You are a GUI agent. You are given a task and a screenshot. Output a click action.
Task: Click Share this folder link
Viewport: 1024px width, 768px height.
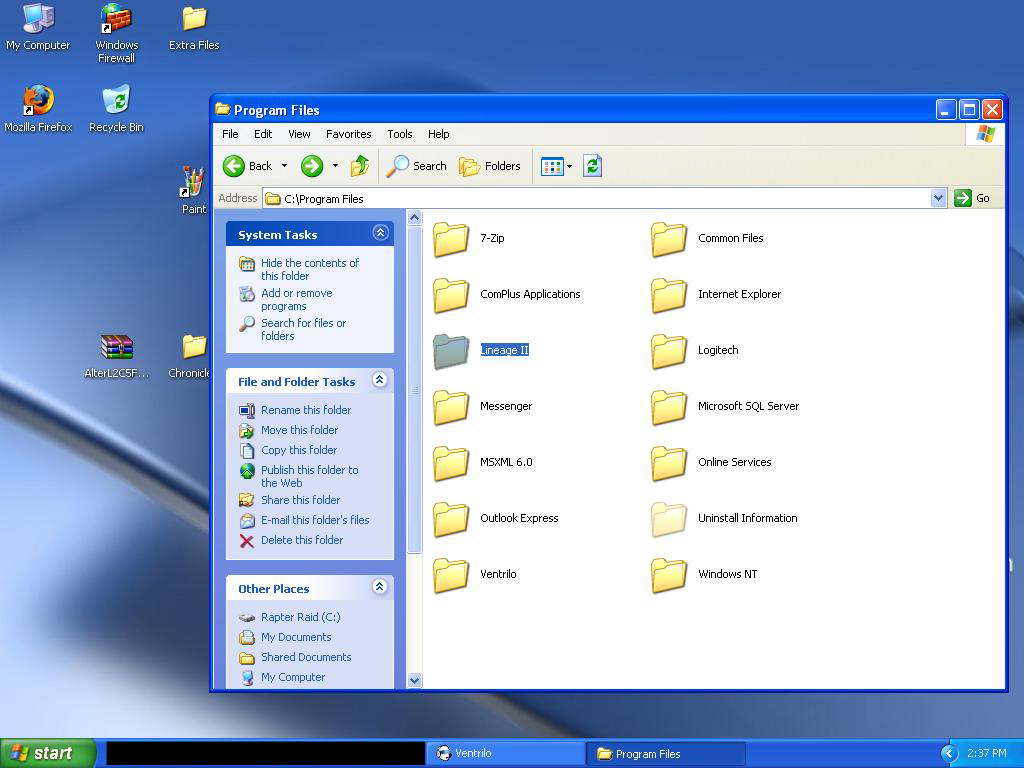pyautogui.click(x=300, y=500)
